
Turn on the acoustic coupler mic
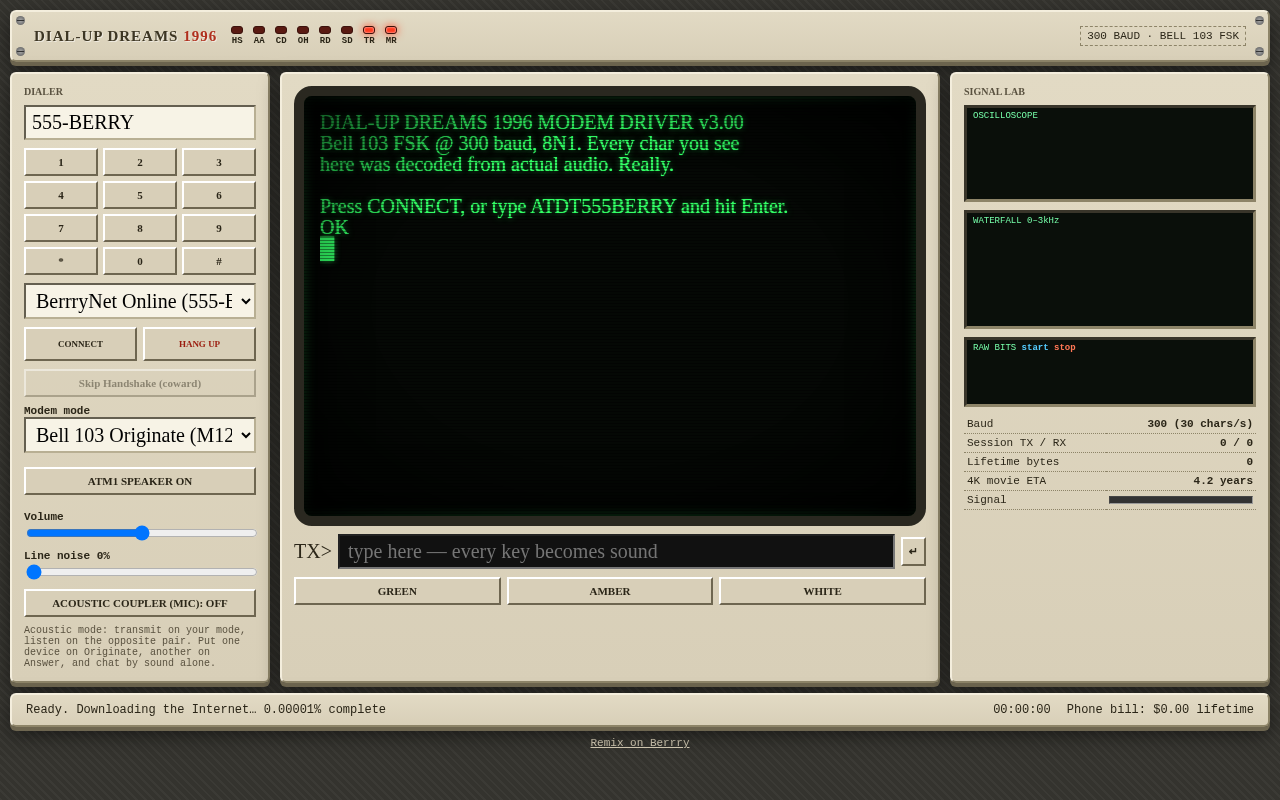pyautogui.click(x=140, y=603)
